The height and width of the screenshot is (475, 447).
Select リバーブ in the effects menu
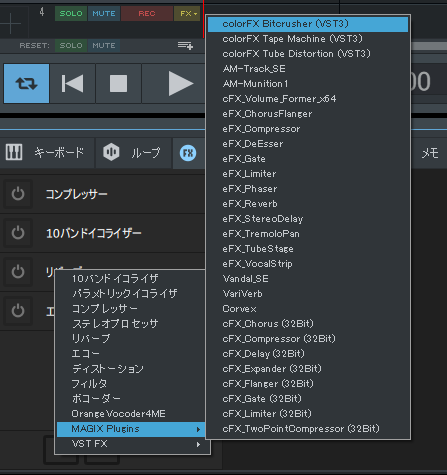tap(131, 339)
